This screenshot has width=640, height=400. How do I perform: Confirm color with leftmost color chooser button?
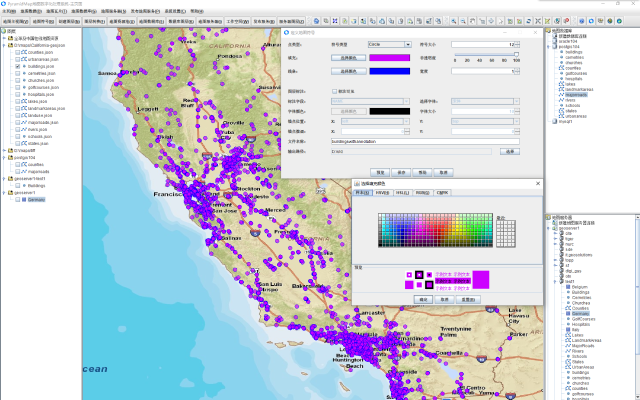click(x=423, y=300)
